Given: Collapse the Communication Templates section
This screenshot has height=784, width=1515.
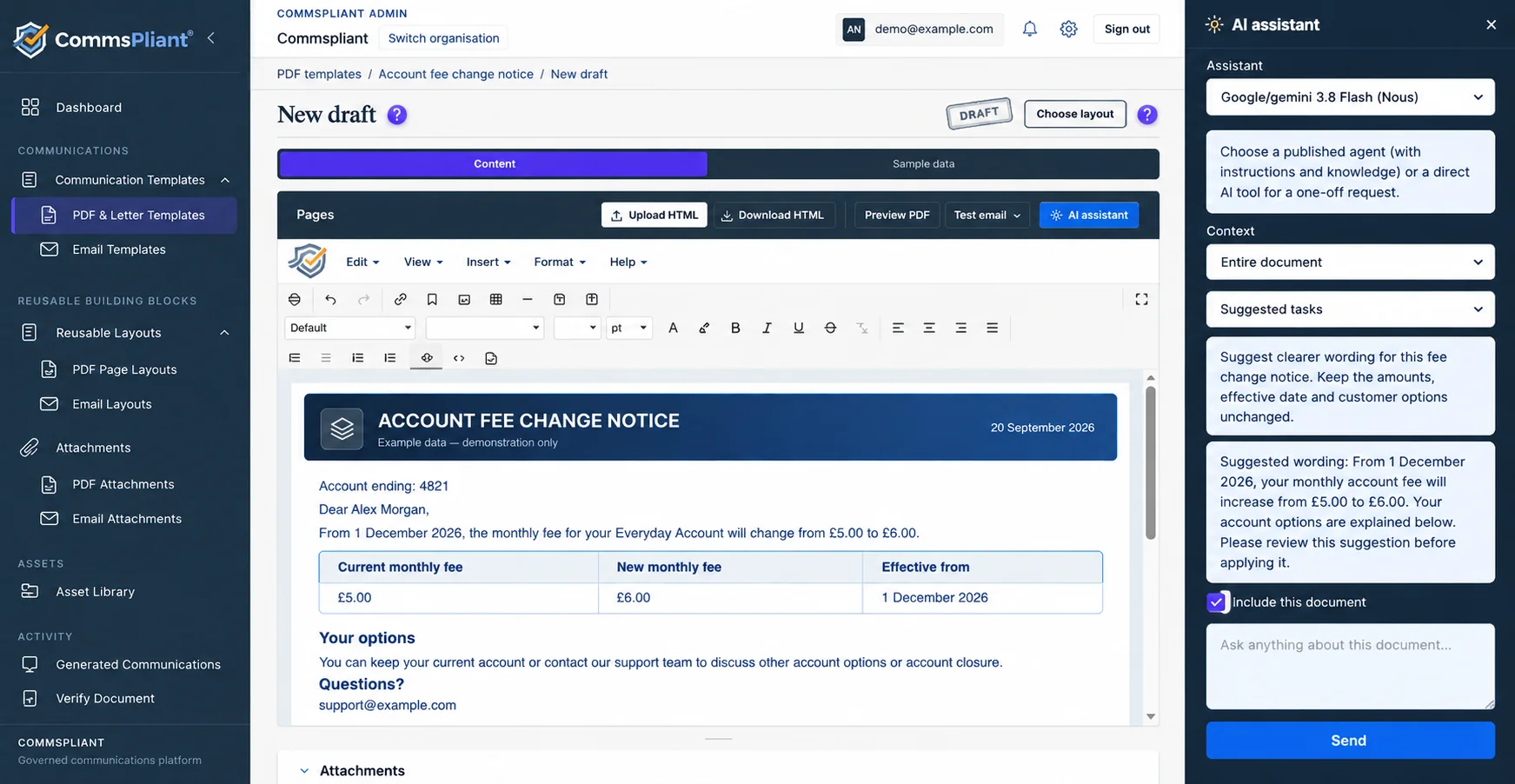Looking at the screenshot, I should [x=225, y=180].
